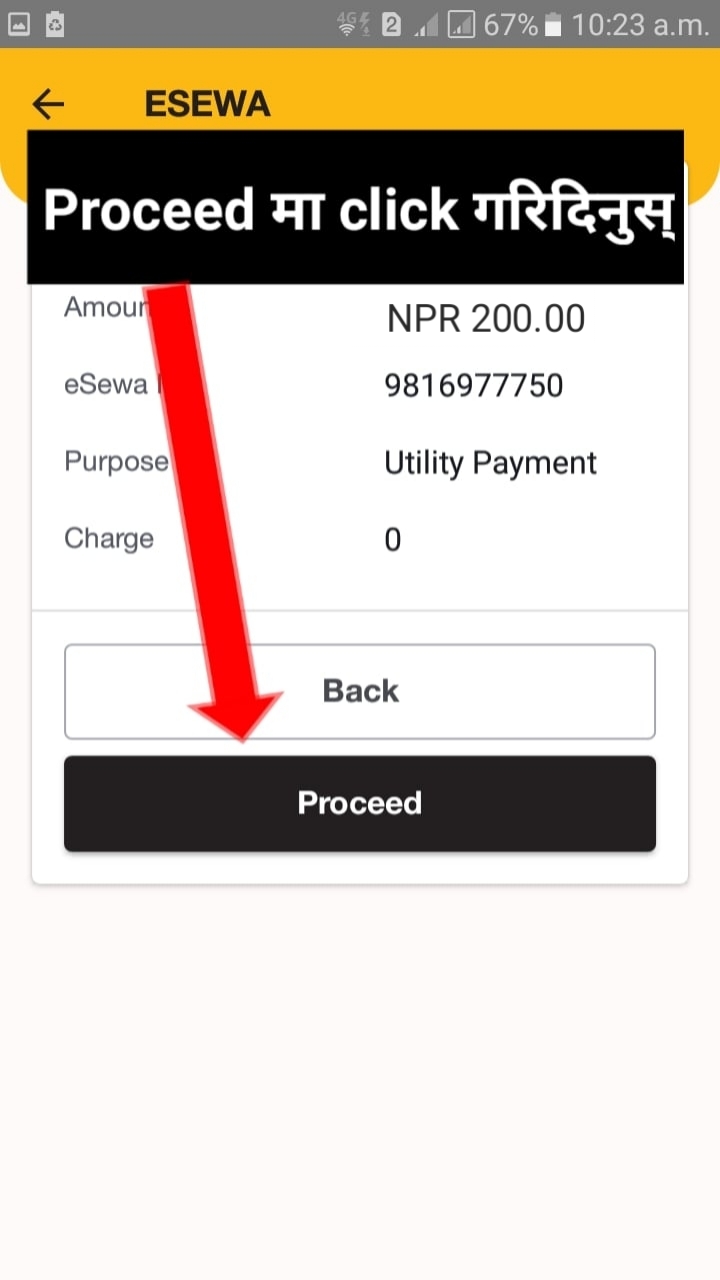Tap the white Back button
This screenshot has height=1280, width=720.
360,691
